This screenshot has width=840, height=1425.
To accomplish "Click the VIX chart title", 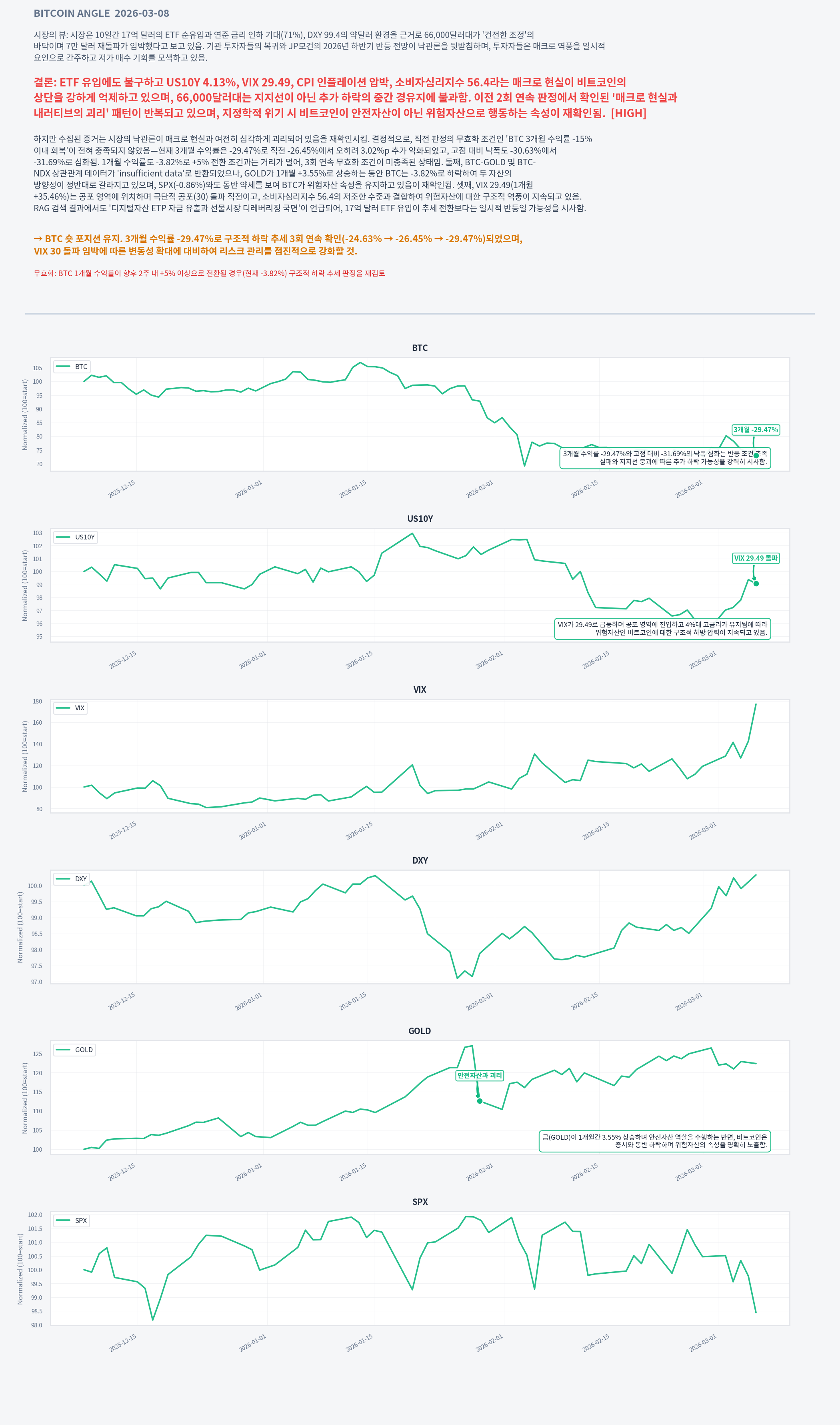I will point(420,689).
